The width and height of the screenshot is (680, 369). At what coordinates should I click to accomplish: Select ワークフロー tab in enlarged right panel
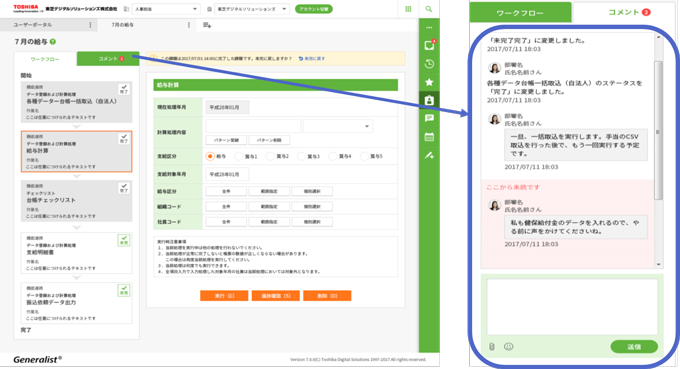(520, 13)
